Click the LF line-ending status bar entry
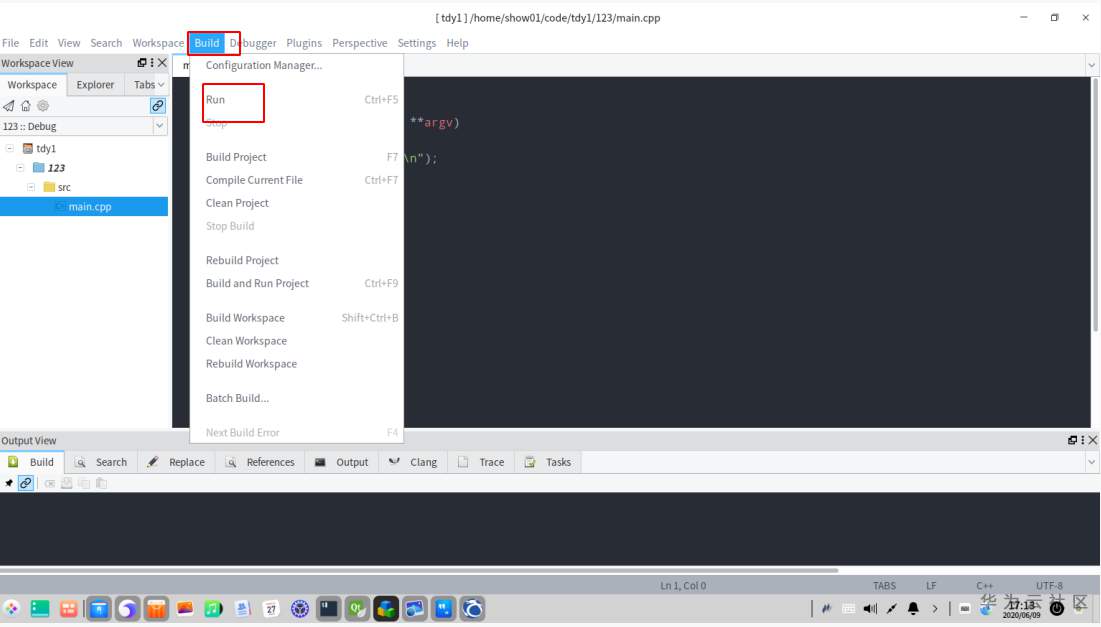This screenshot has width=1101, height=627. click(931, 586)
